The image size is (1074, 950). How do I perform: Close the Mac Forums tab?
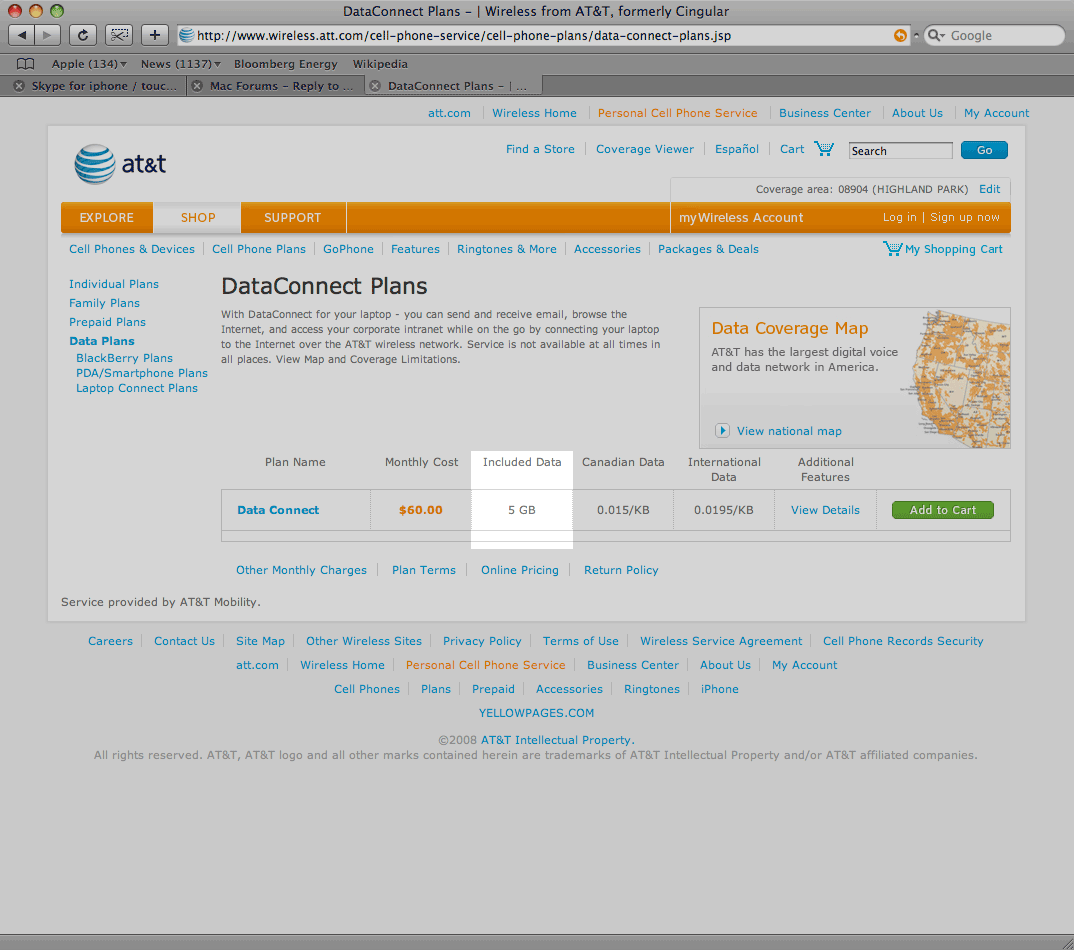pos(197,86)
